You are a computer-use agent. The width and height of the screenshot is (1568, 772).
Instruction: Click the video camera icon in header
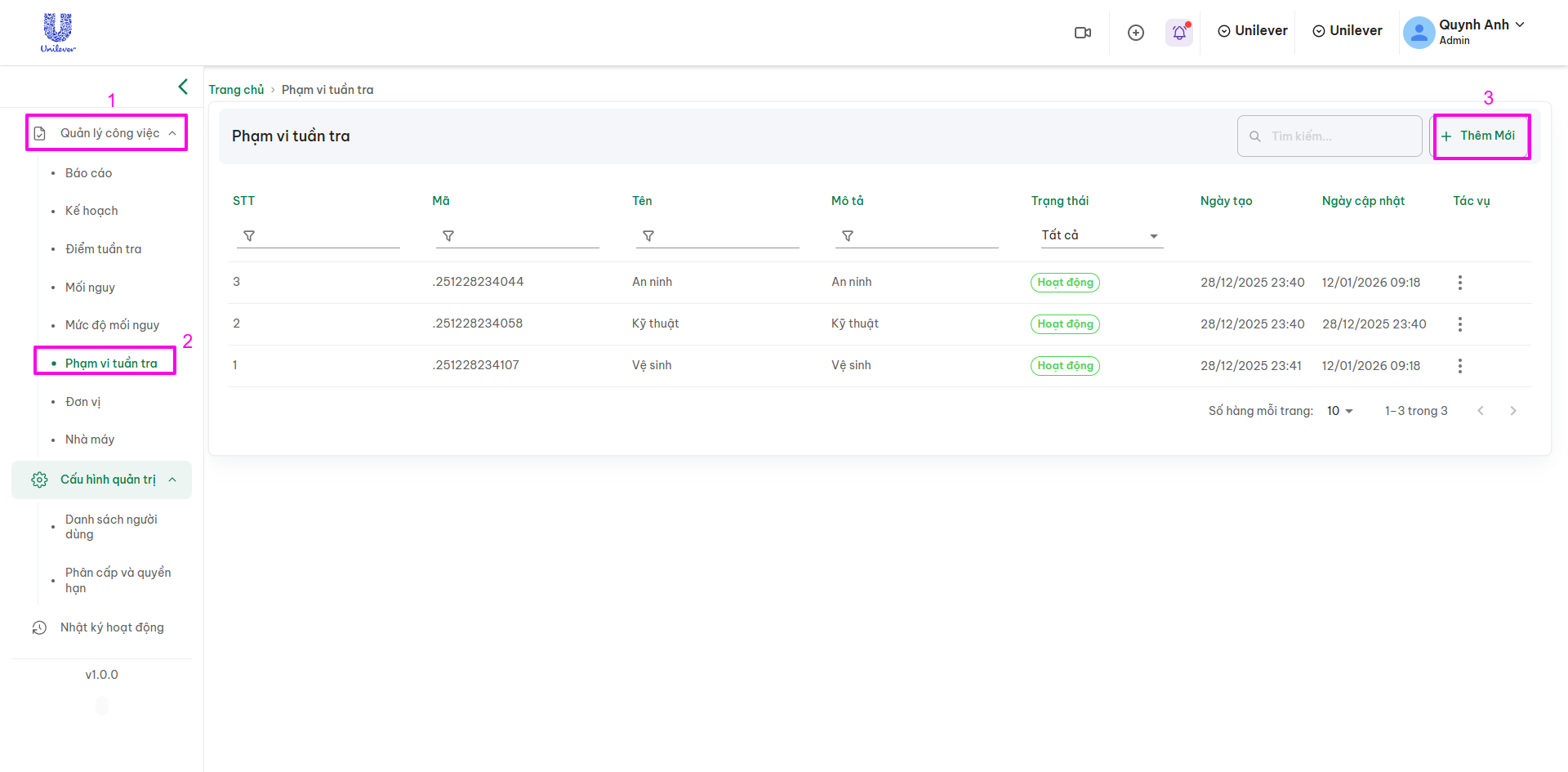click(1083, 33)
